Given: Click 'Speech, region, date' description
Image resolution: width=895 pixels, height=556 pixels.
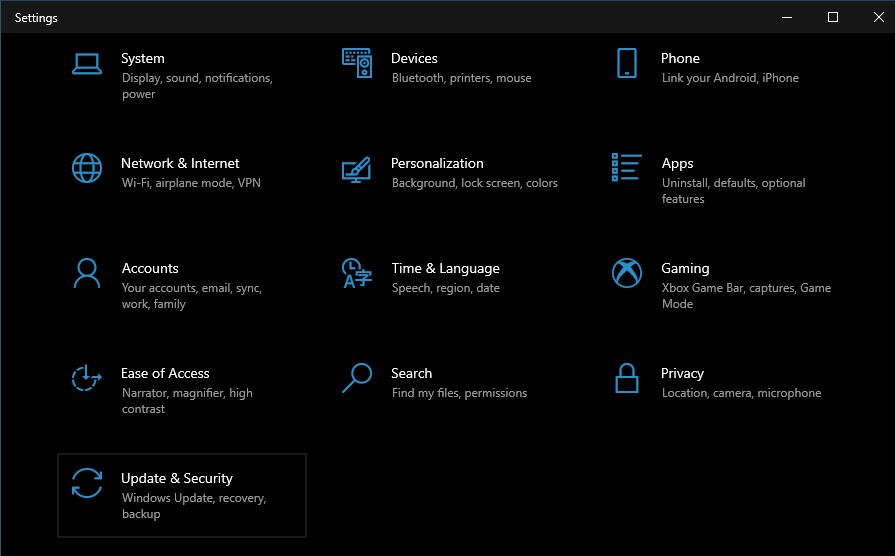Looking at the screenshot, I should pos(446,288).
